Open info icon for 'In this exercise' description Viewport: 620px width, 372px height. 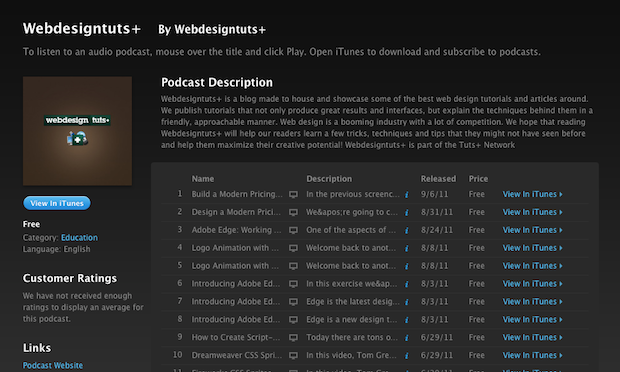[406, 284]
